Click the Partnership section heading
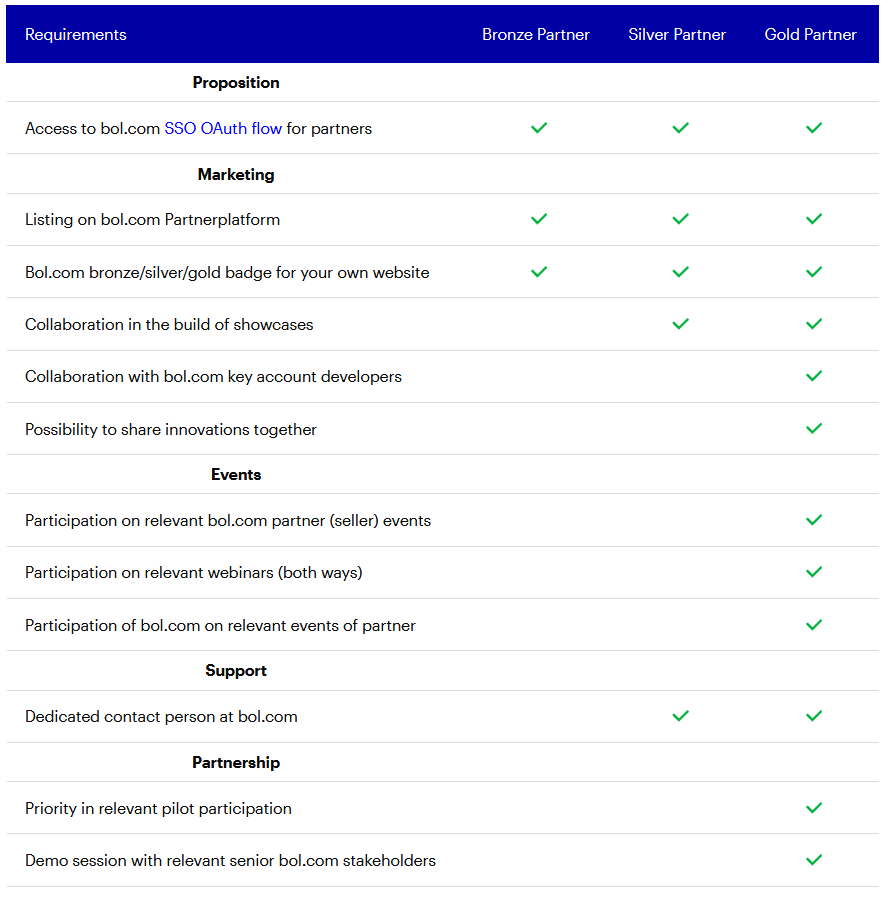The image size is (895, 898). click(236, 762)
